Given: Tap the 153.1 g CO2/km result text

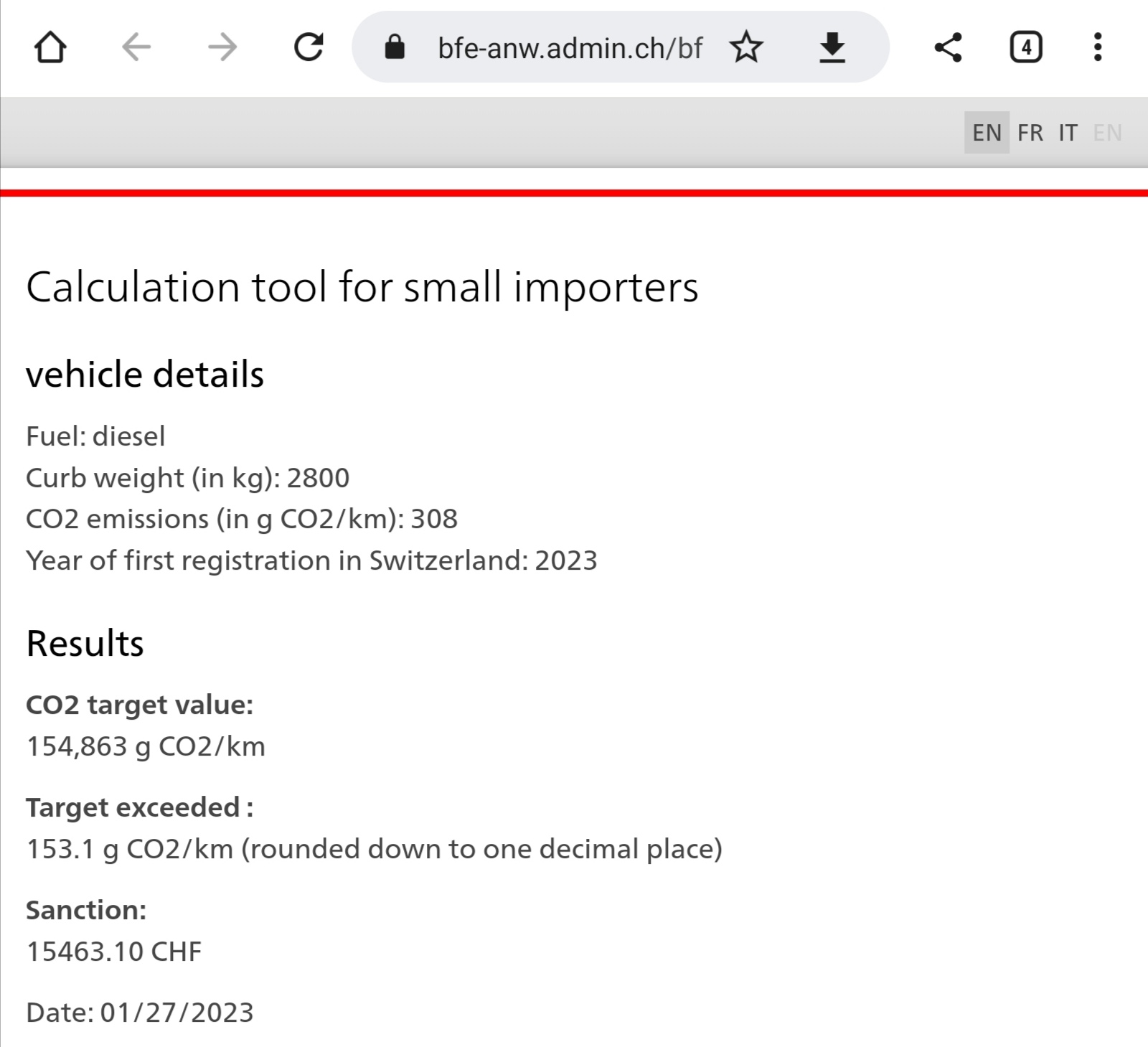Looking at the screenshot, I should point(374,850).
